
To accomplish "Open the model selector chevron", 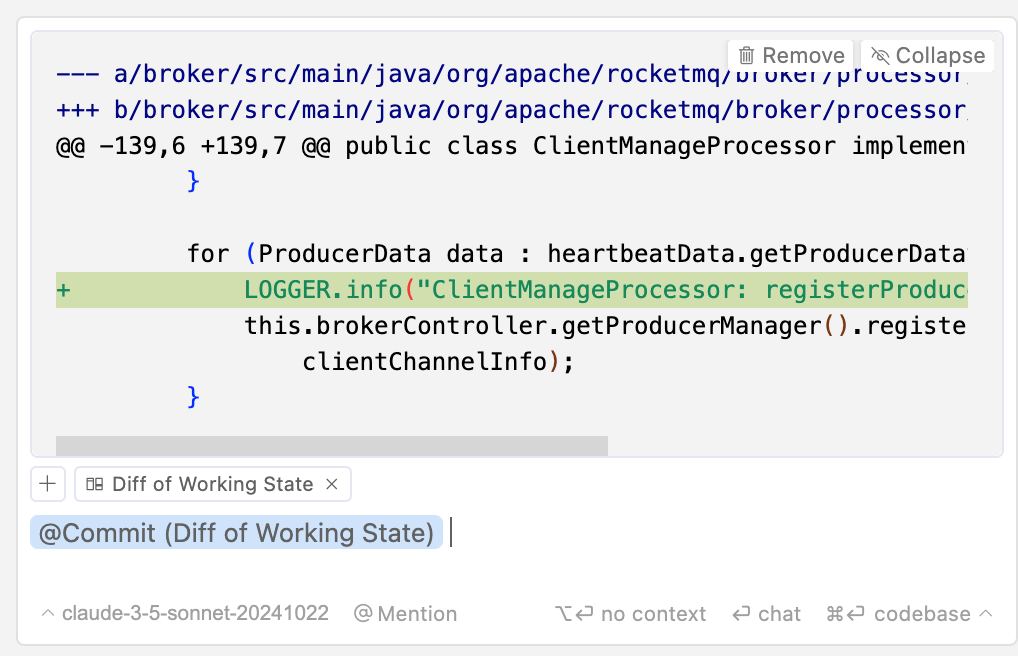I will [47, 613].
